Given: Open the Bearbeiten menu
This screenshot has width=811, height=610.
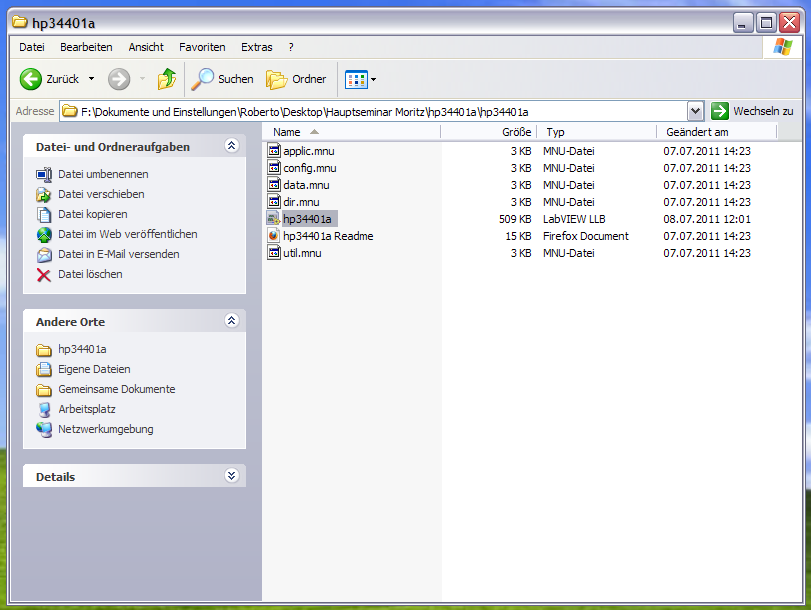Looking at the screenshot, I should click(x=86, y=47).
